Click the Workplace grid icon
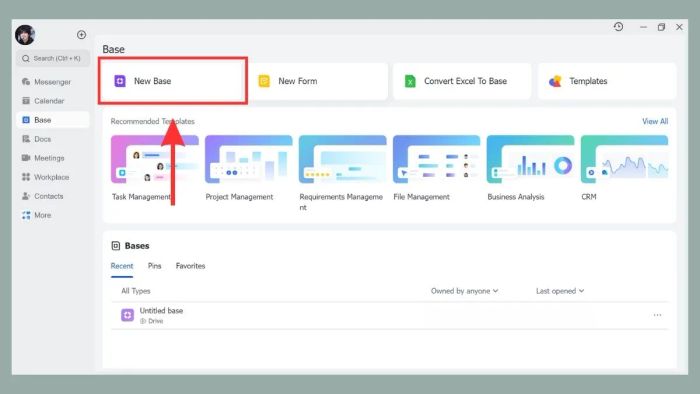This screenshot has height=394, width=700. [26, 177]
